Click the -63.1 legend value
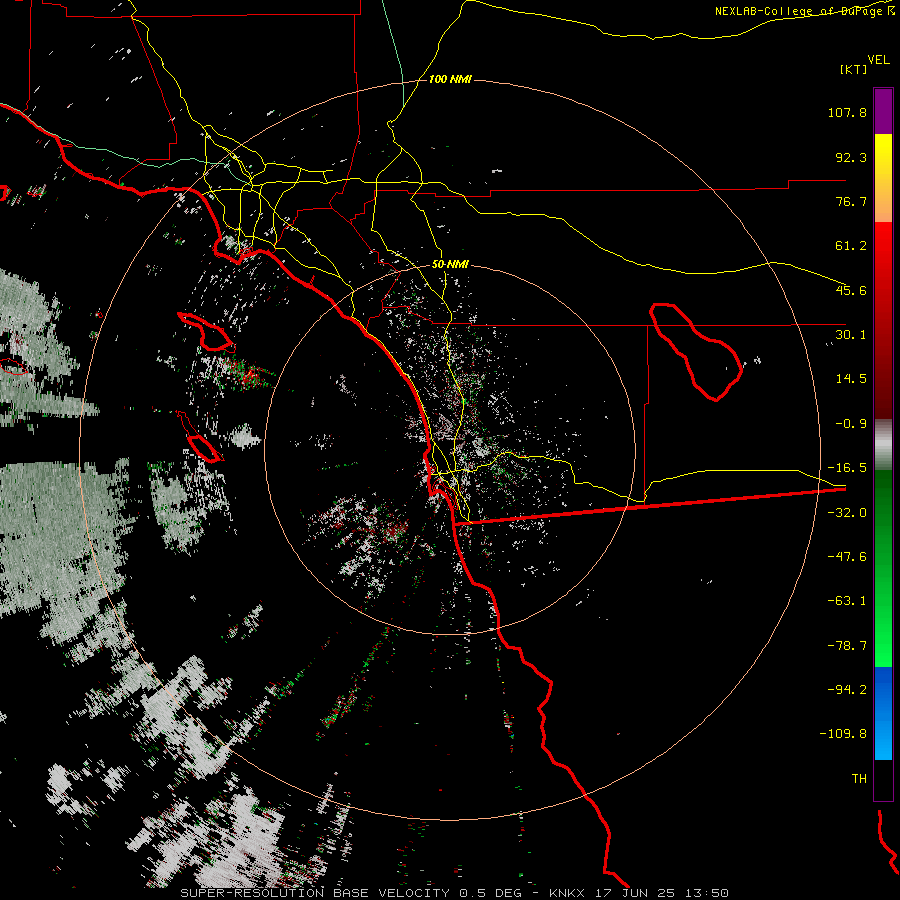Screen dimensions: 900x900 (x=847, y=601)
